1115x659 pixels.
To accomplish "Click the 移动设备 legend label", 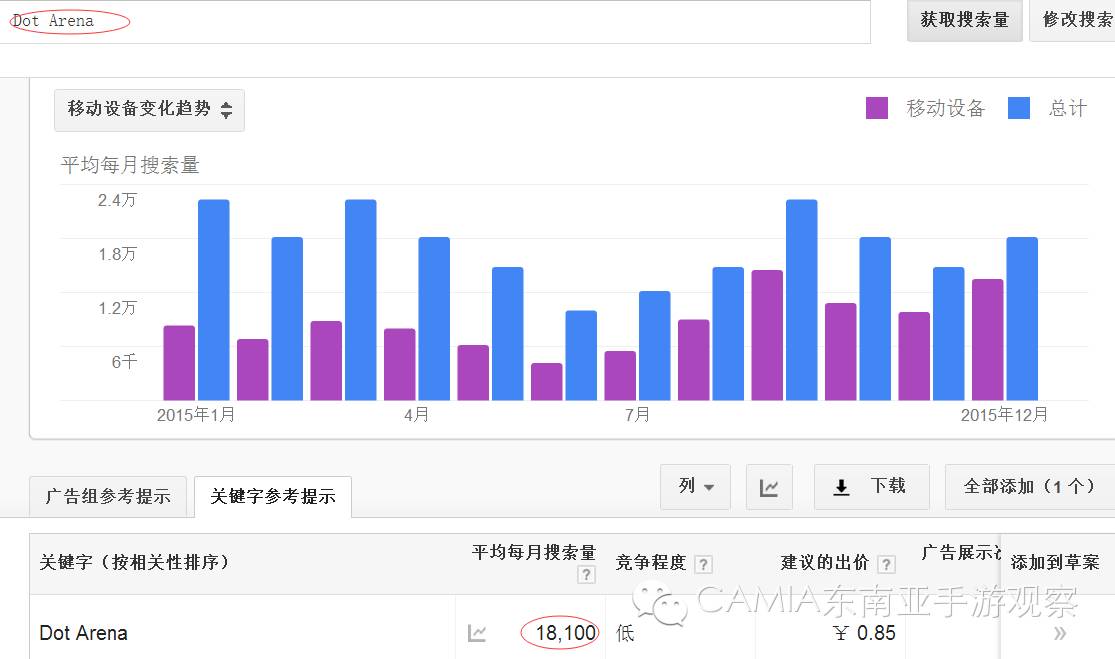I will pos(946,108).
